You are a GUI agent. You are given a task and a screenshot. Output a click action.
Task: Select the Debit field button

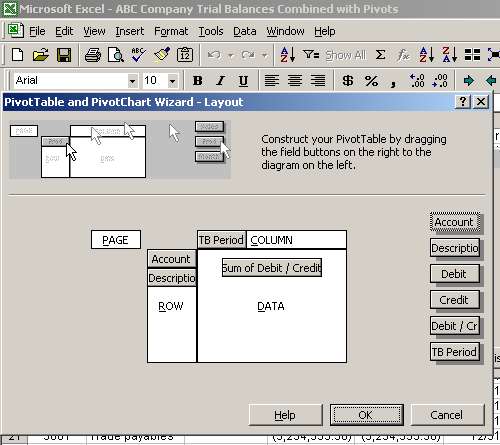[455, 274]
